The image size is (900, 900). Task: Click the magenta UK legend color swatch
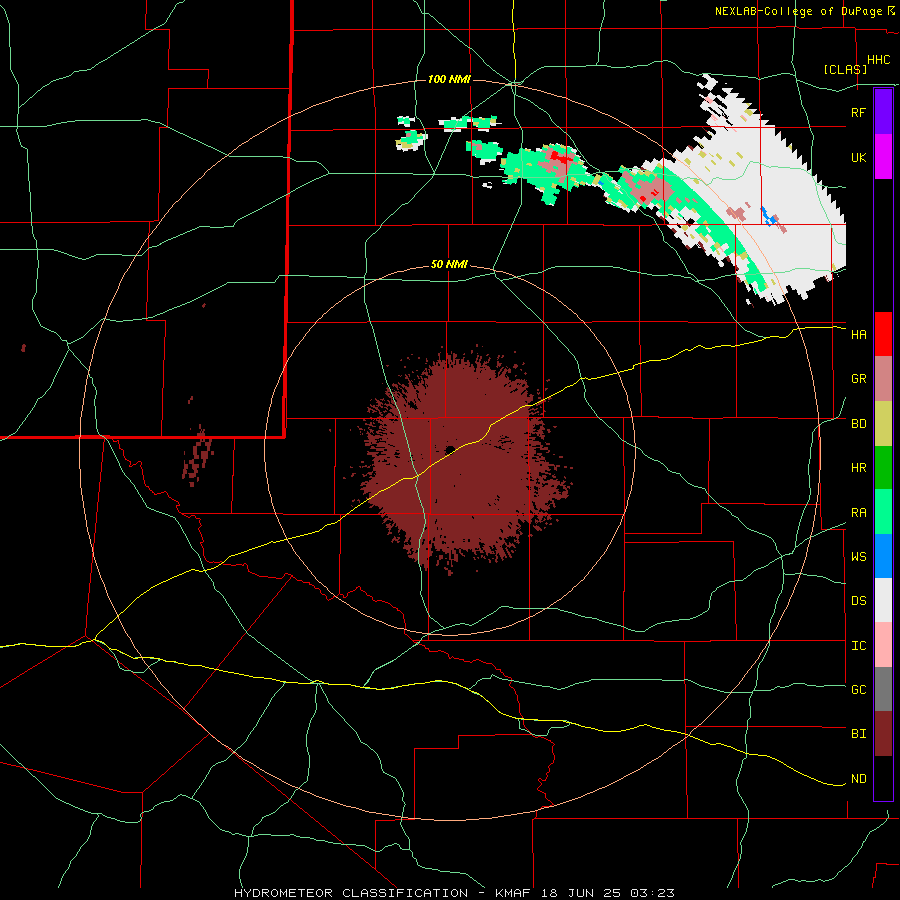(x=883, y=156)
